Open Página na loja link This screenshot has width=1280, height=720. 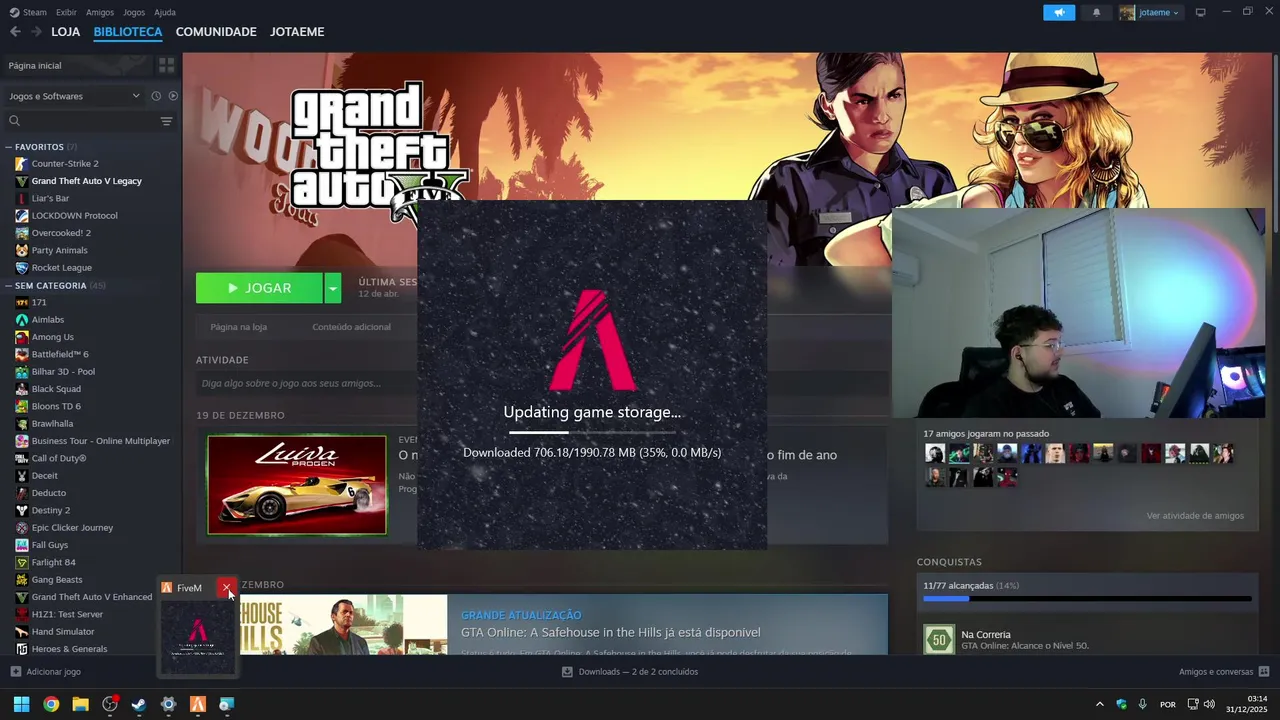point(238,327)
